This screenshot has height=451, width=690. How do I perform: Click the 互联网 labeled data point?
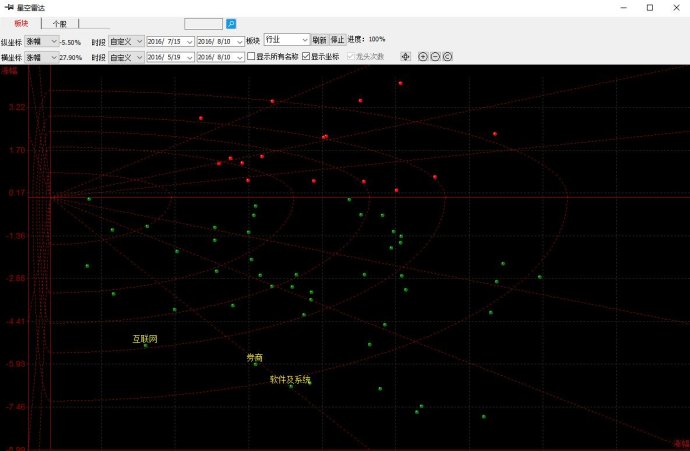146,346
